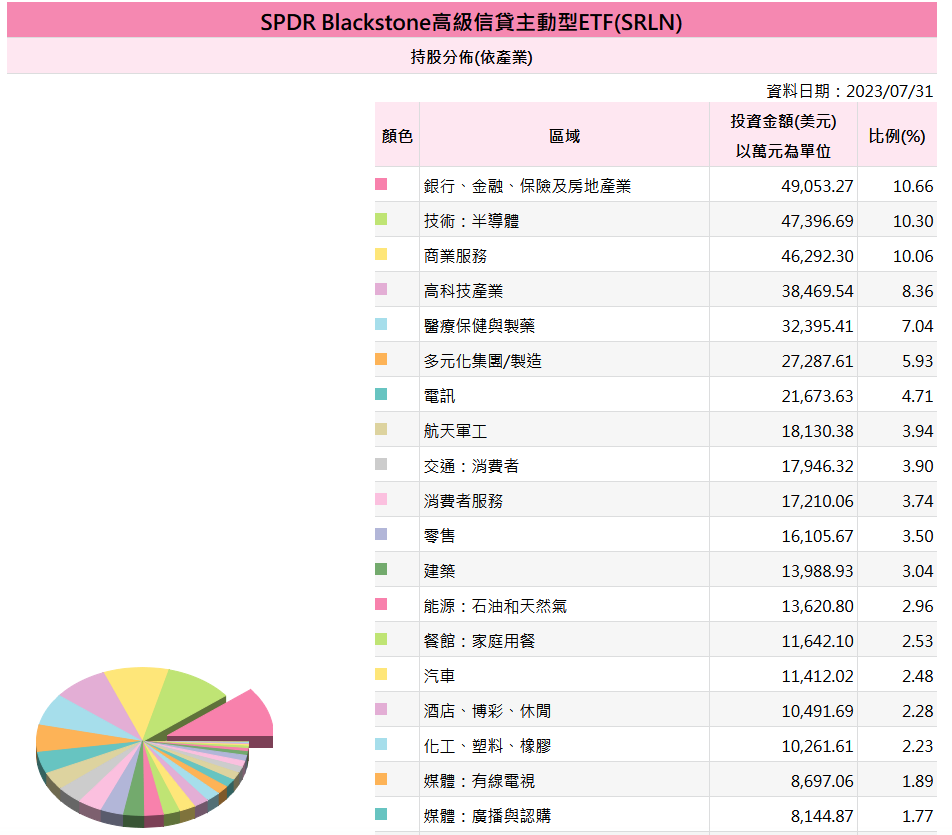The image size is (952, 835).
Task: Click the 區域 column header
Action: [564, 136]
